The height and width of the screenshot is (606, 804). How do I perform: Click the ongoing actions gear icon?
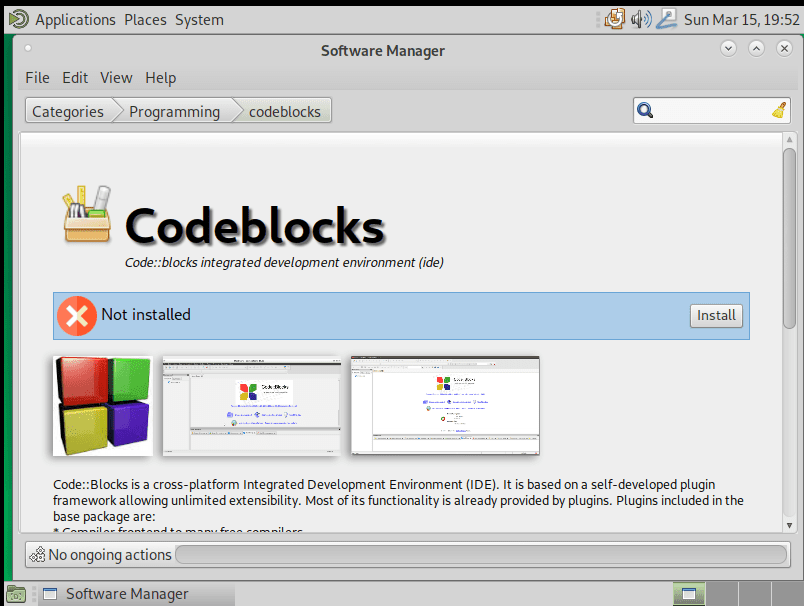[37, 555]
